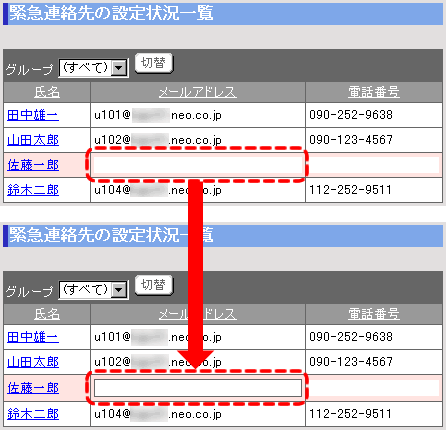
Task: Open 佐藤一郎 link in lower table
Action: tap(33, 388)
